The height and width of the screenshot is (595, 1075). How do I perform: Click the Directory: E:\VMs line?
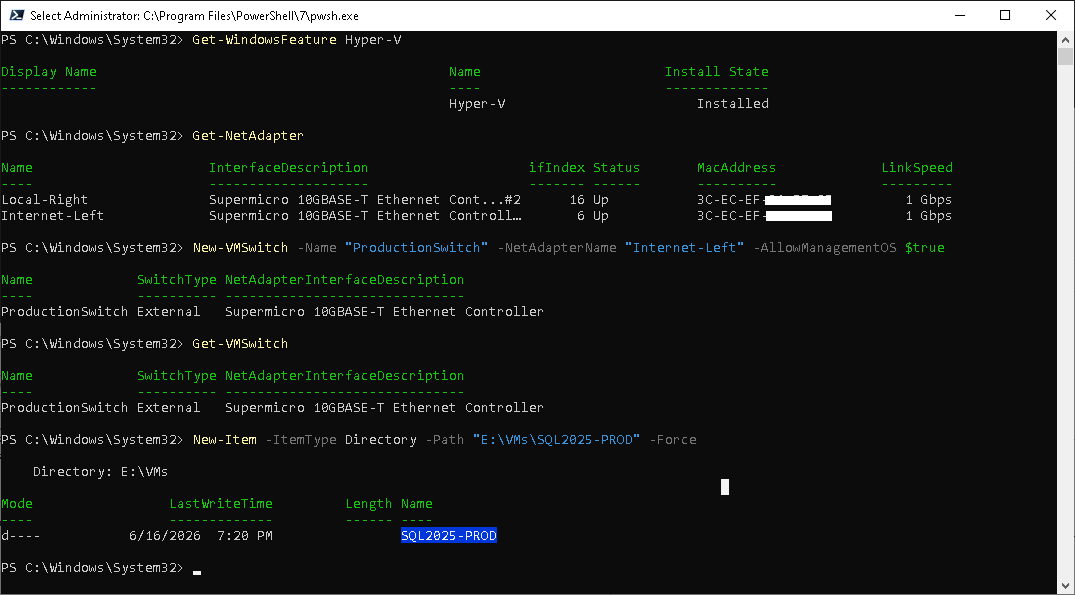pos(100,472)
